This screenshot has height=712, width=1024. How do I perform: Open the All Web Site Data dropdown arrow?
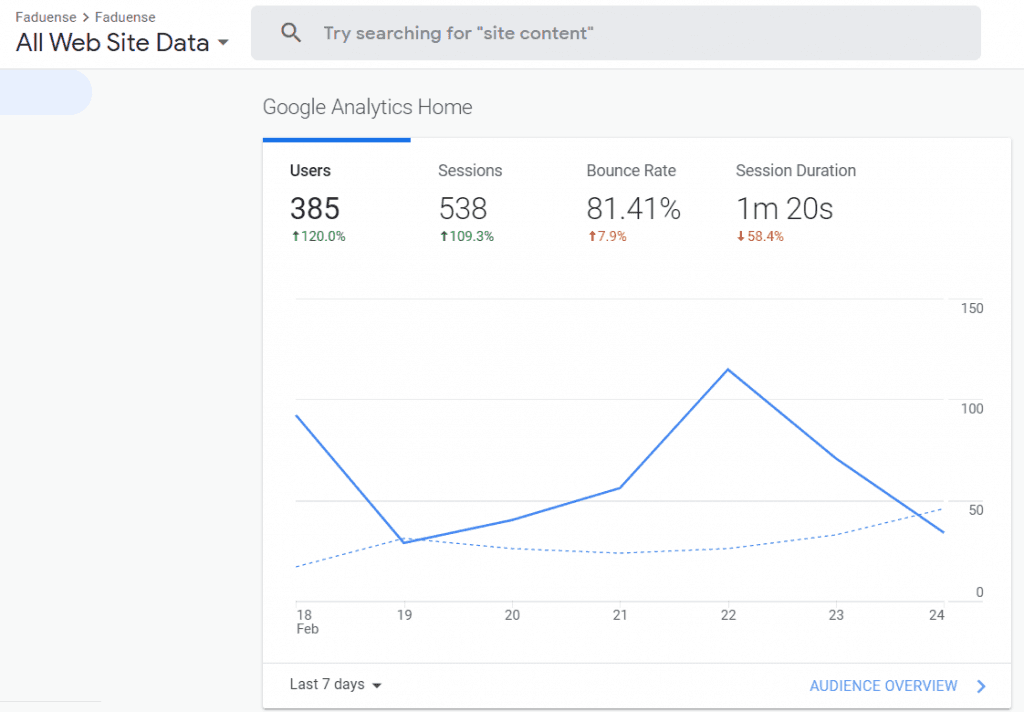223,42
